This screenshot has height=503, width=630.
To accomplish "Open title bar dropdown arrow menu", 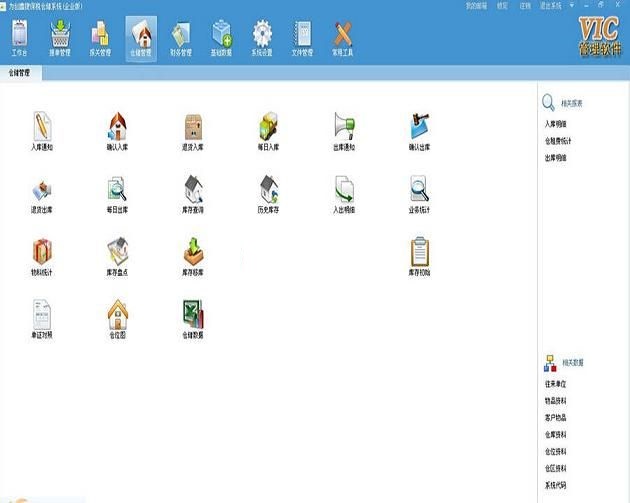I will click(572, 6).
